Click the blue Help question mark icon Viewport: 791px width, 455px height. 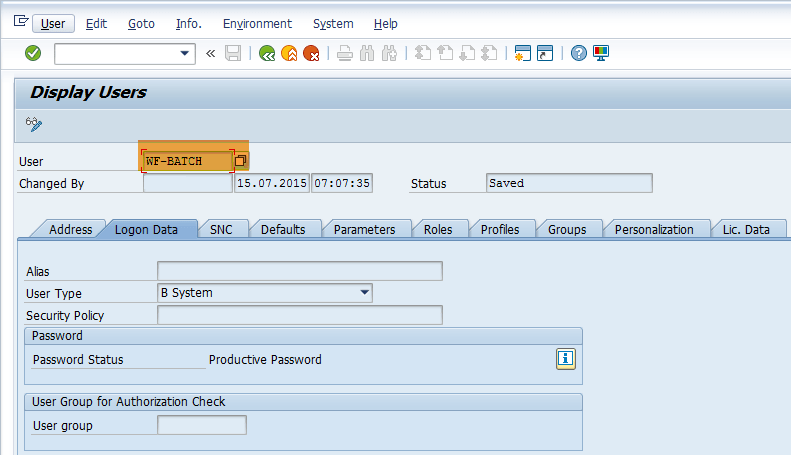[x=579, y=53]
